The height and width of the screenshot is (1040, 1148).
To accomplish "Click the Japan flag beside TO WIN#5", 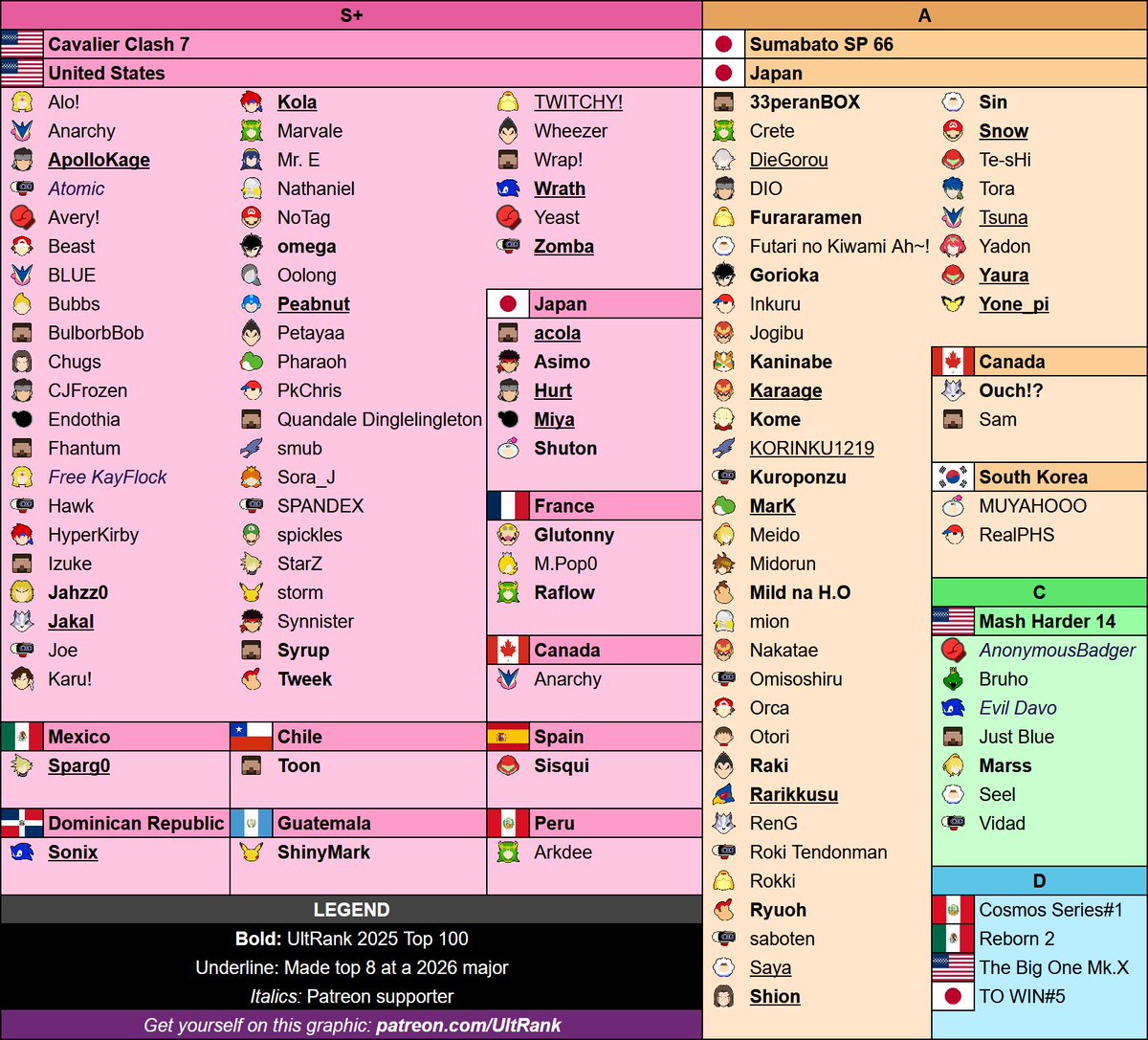I will [x=953, y=996].
